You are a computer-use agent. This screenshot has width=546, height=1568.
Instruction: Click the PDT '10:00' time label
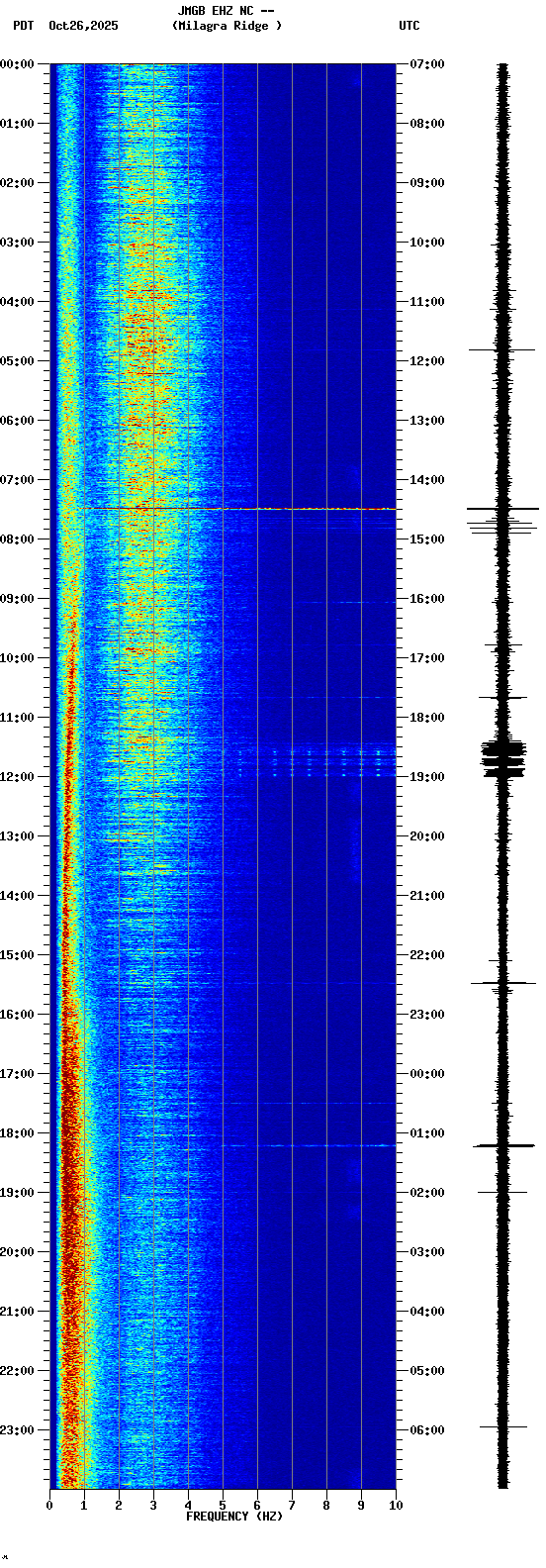(x=17, y=658)
